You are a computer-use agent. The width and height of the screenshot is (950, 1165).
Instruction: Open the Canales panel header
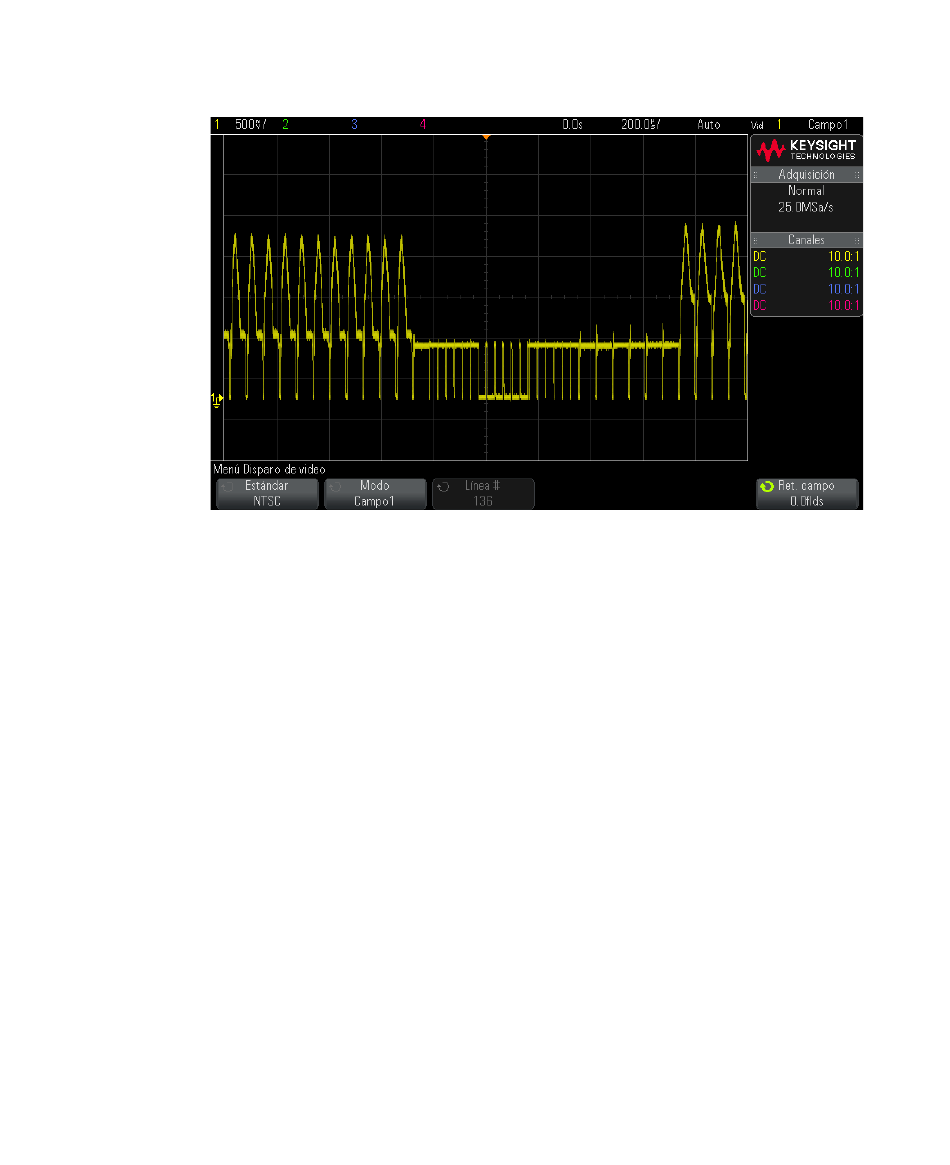click(x=806, y=240)
